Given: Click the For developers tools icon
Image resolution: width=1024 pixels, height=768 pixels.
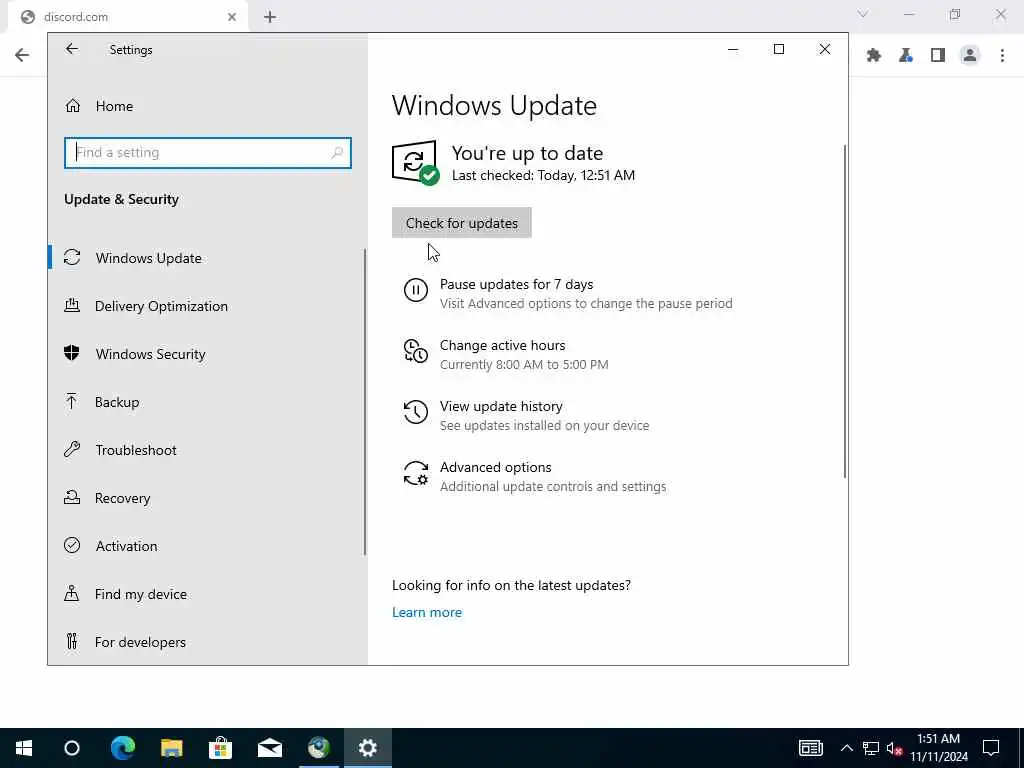Looking at the screenshot, I should coord(72,641).
